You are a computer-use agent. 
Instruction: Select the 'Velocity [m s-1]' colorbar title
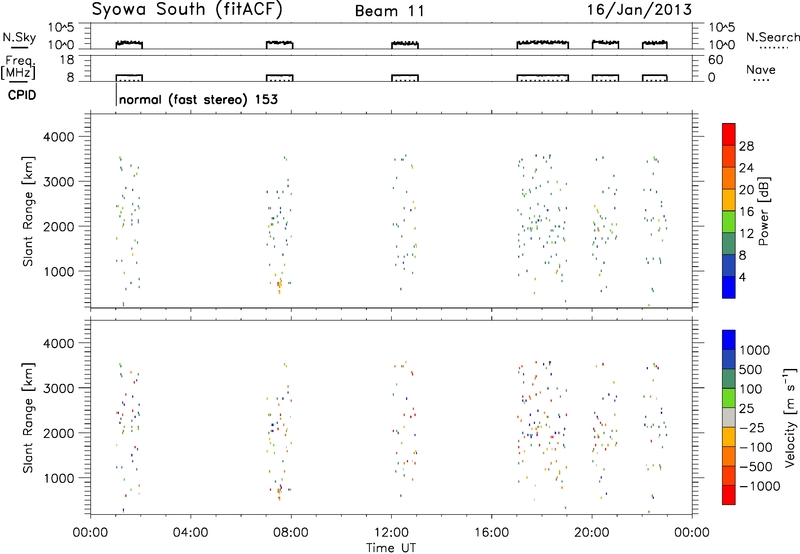[x=790, y=417]
